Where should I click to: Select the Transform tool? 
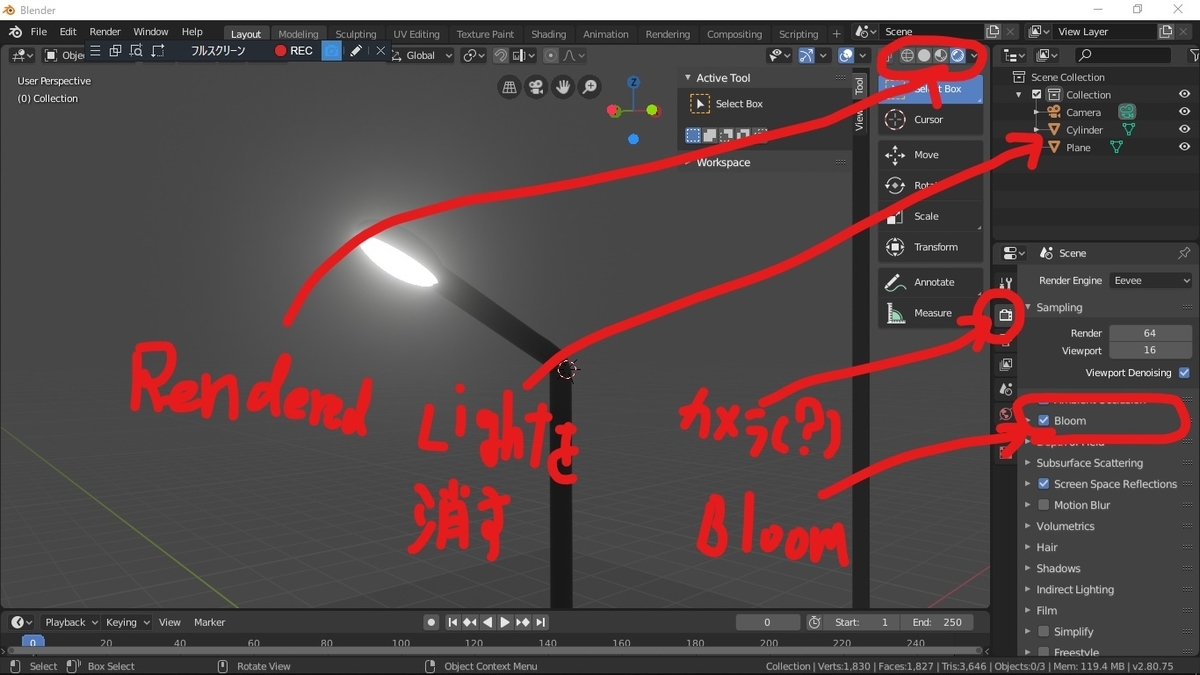(x=930, y=247)
